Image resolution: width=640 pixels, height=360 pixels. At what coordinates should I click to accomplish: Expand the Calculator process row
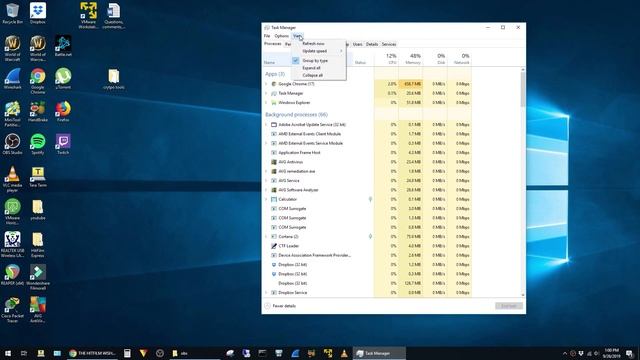[267, 199]
